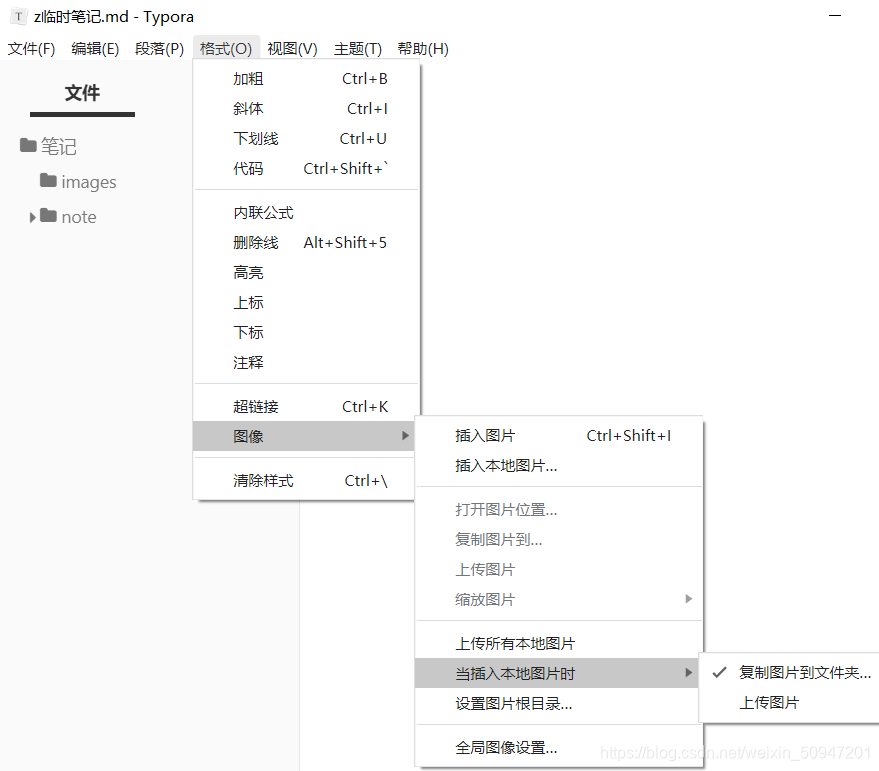Apply 斜体 italic formatting
879x771 pixels.
coord(306,109)
